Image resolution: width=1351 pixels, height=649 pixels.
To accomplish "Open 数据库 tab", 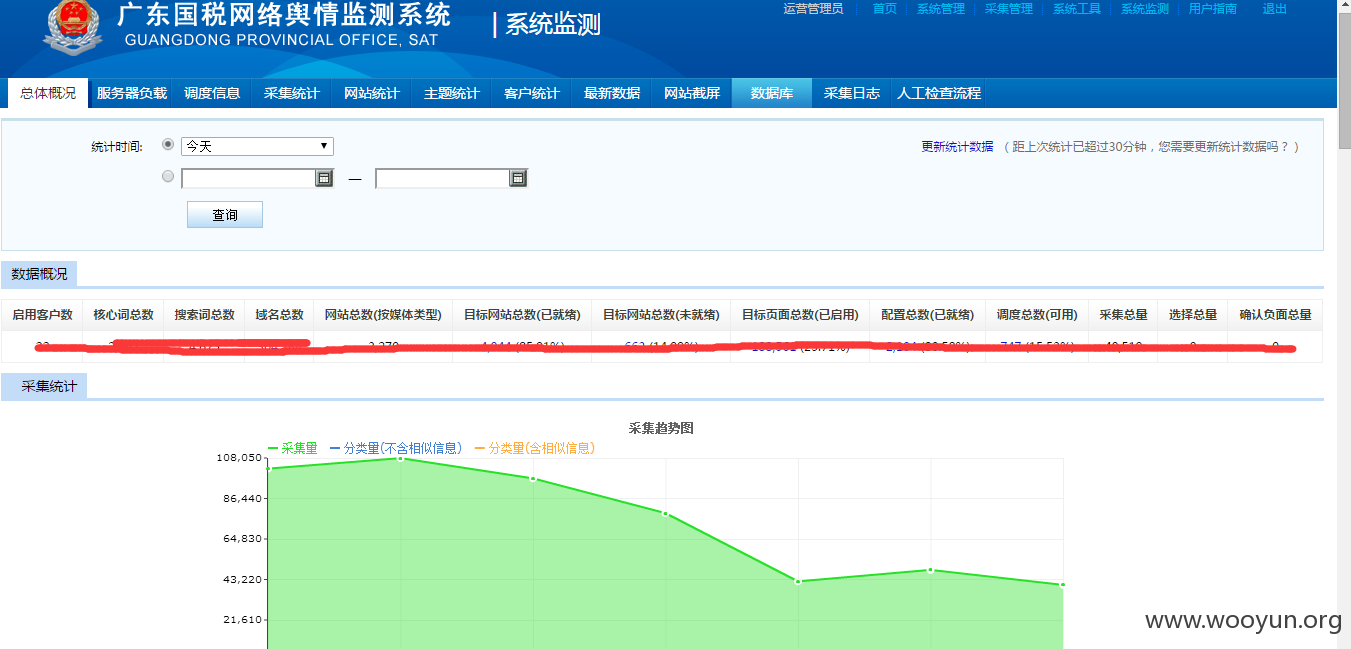I will pyautogui.click(x=772, y=93).
